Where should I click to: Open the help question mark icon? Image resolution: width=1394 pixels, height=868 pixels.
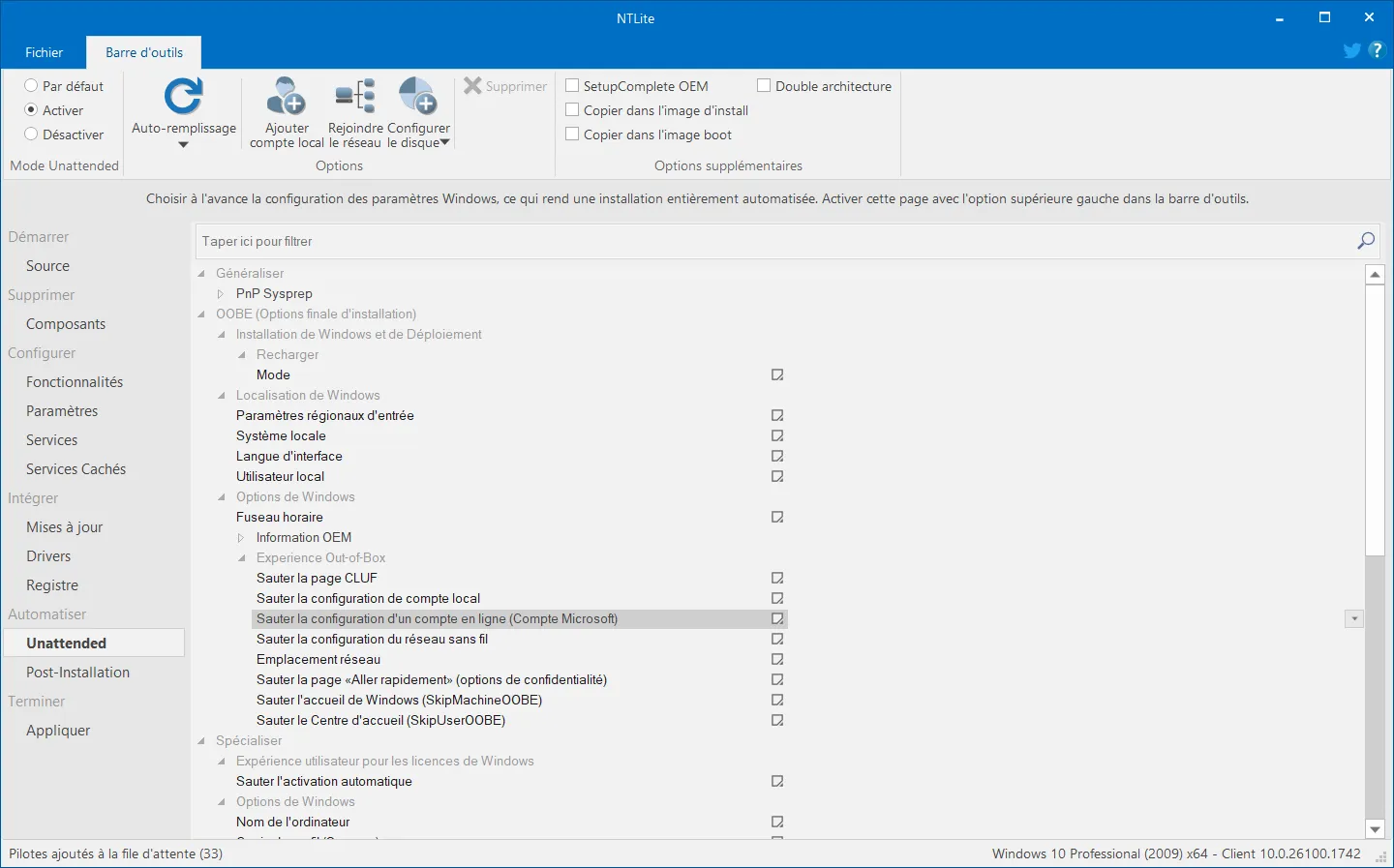coord(1377,50)
